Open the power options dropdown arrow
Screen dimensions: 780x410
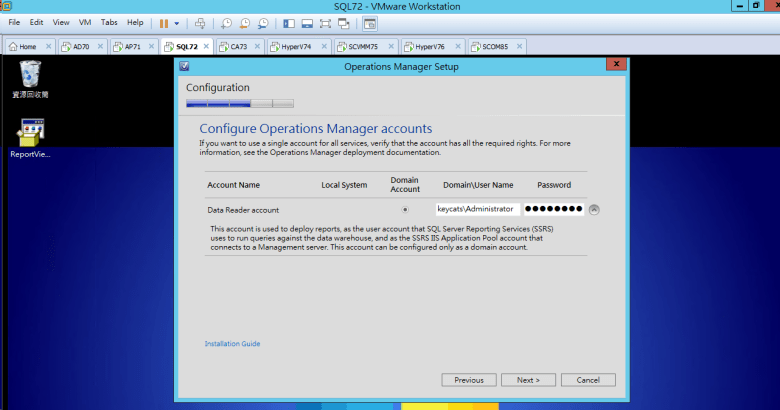pyautogui.click(x=177, y=22)
